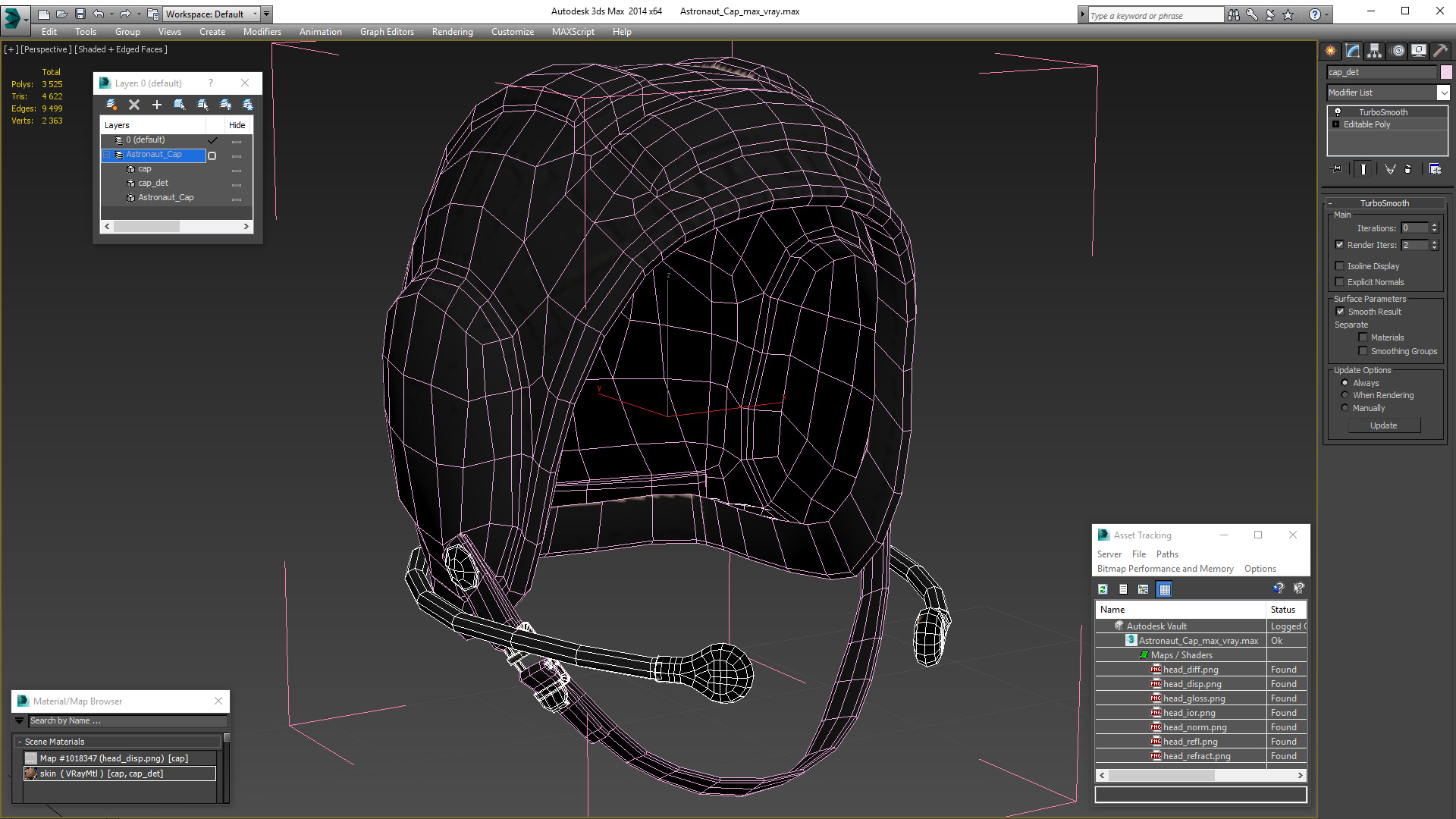Click the table view icon in Asset Tracking

point(1165,589)
